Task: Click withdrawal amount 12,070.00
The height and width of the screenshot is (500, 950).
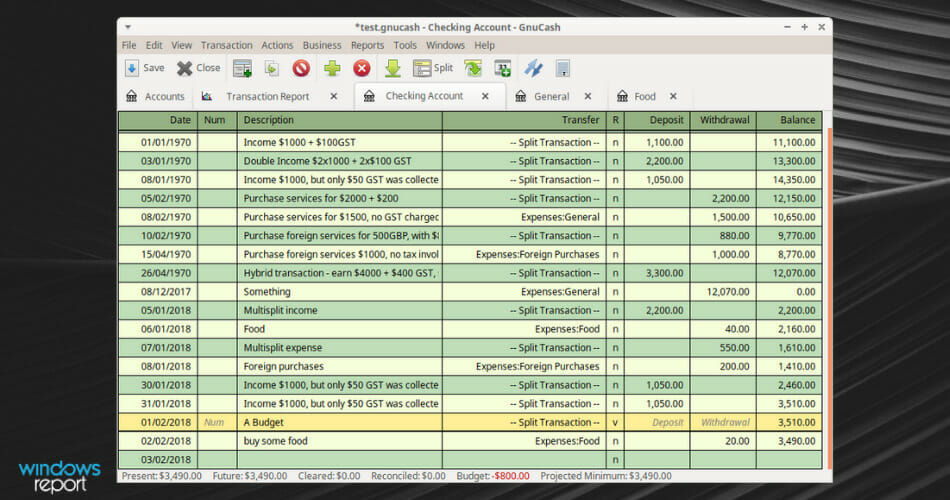Action: click(x=728, y=292)
